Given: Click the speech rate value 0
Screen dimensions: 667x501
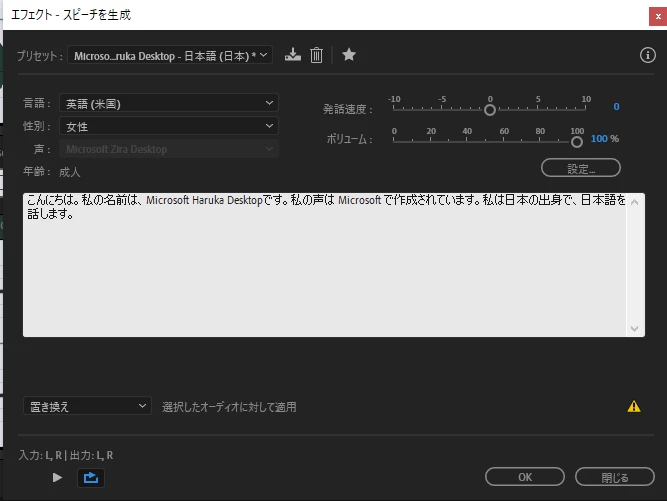Looking at the screenshot, I should coord(616,106).
